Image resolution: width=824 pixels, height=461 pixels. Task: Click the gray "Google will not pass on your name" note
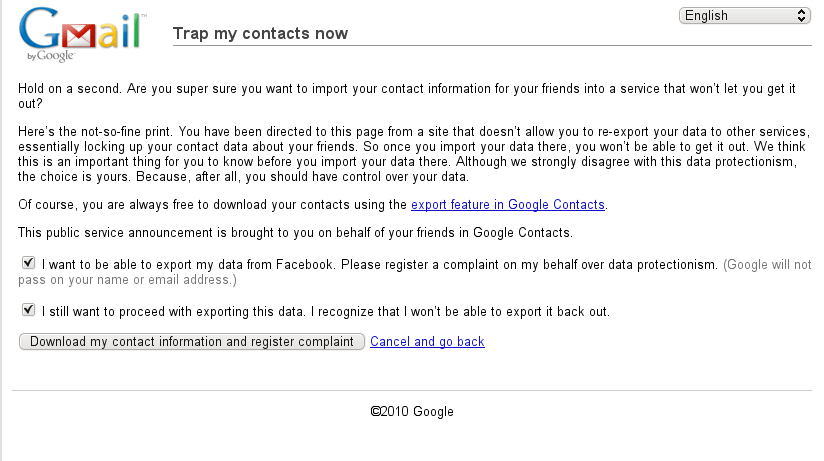tap(415, 272)
